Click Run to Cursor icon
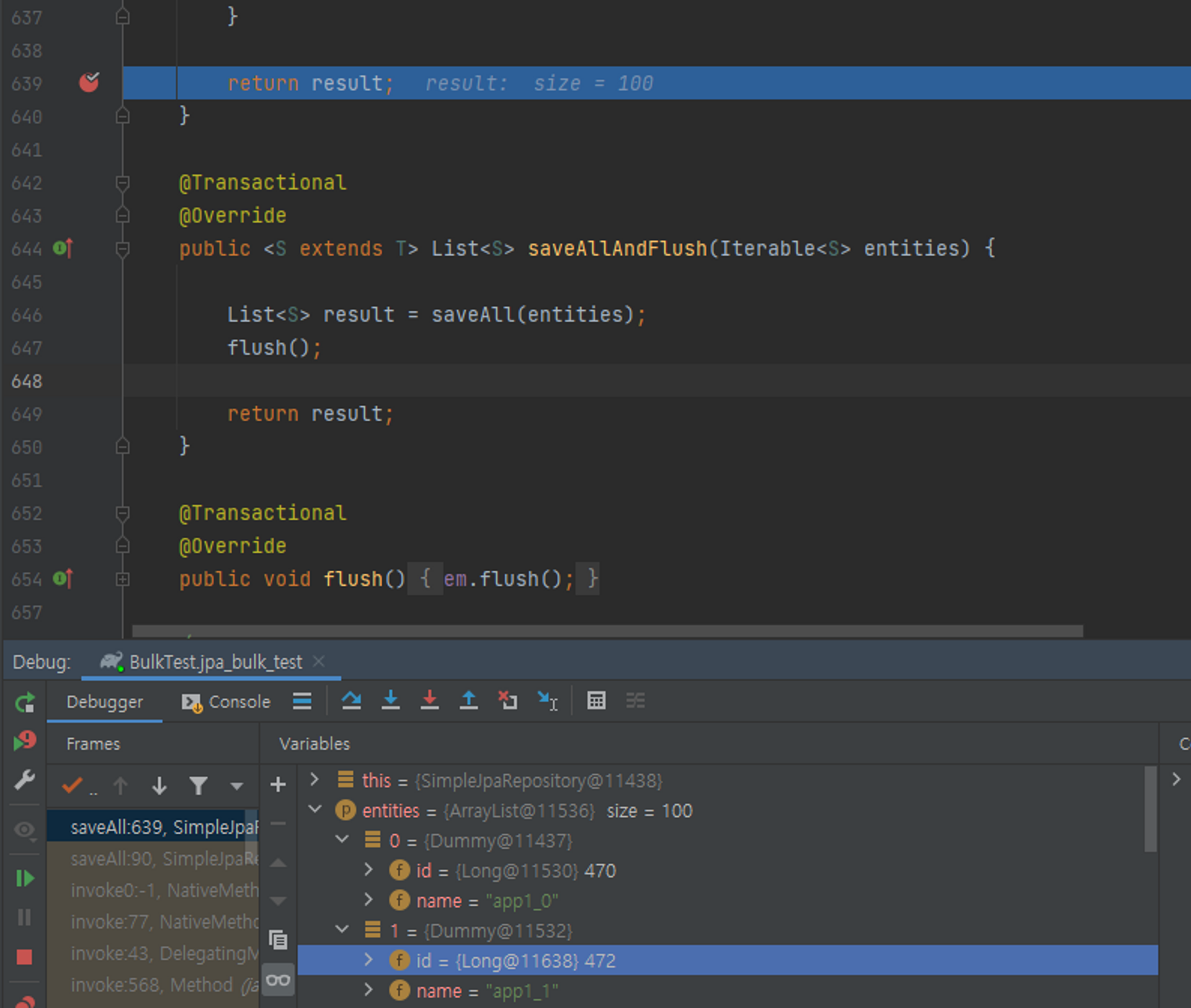 coord(547,701)
